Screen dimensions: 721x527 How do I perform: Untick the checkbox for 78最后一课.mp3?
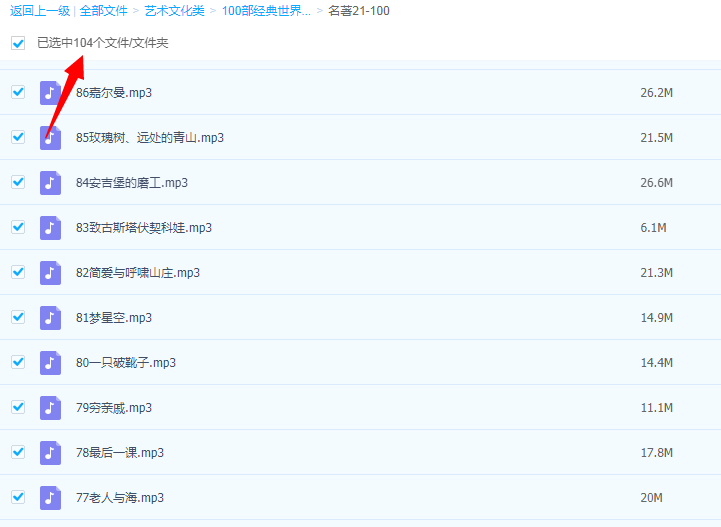18,452
